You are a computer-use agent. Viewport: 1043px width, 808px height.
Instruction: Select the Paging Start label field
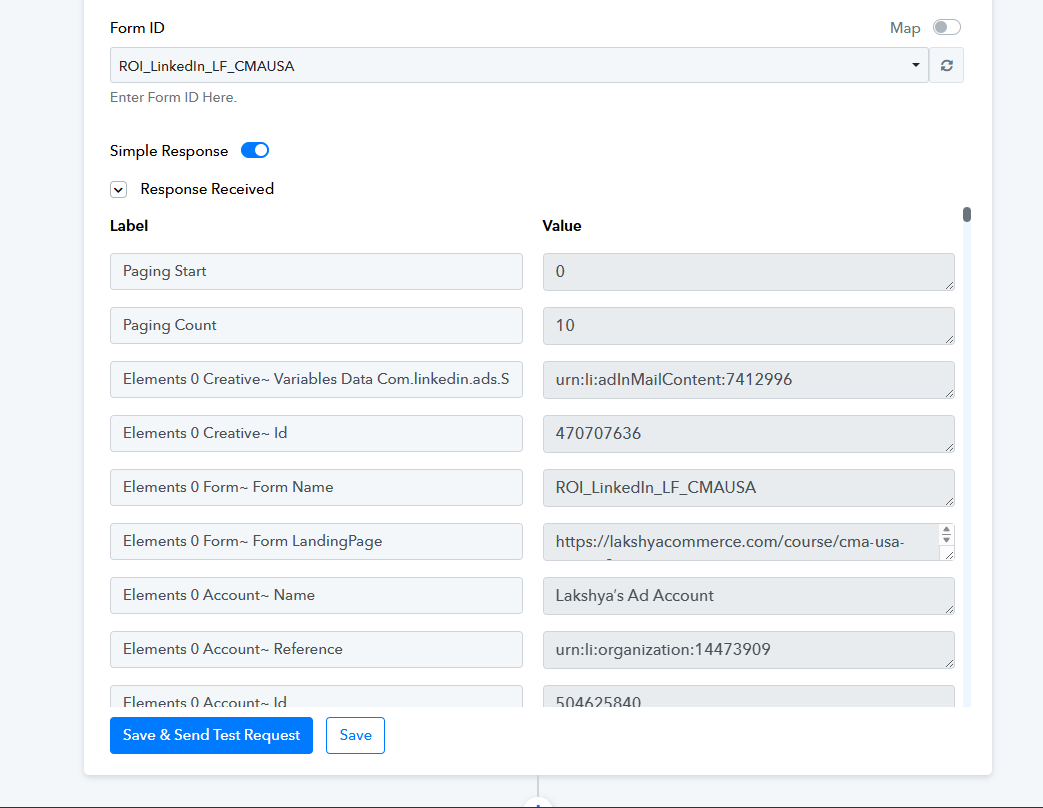316,271
